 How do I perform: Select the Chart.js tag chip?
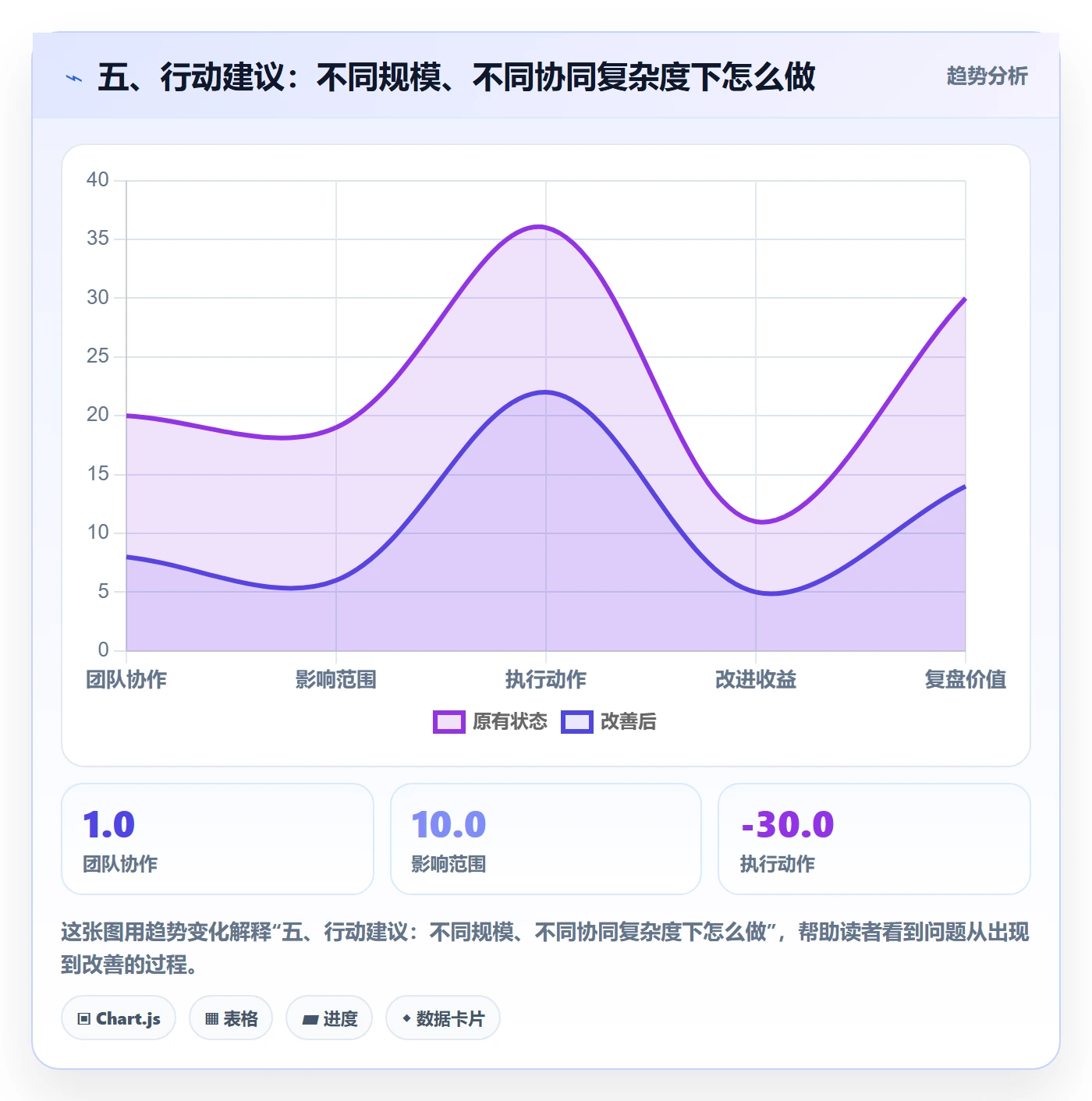[119, 1018]
